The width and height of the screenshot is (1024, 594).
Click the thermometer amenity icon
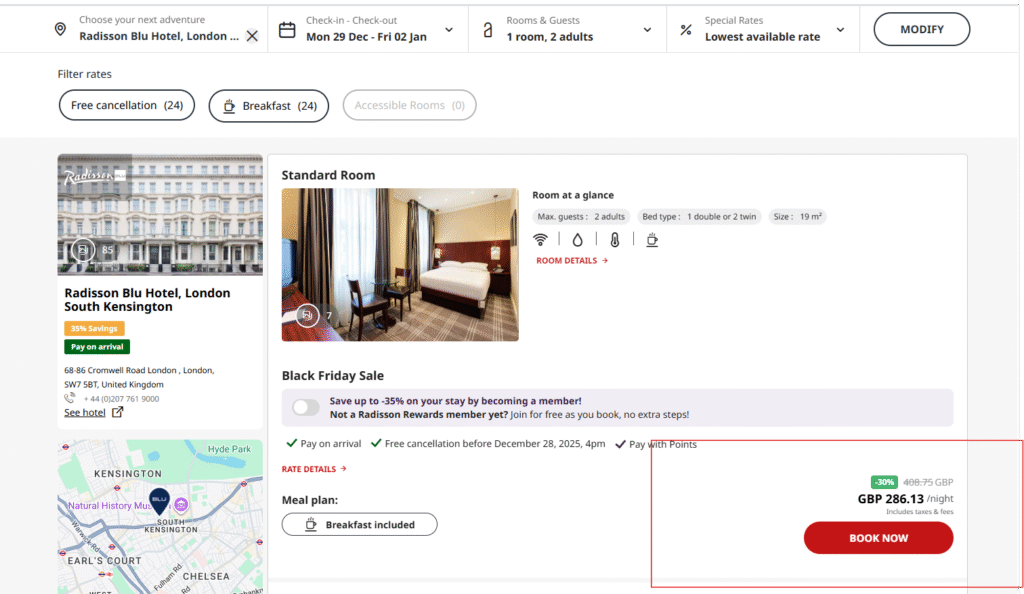[x=614, y=239]
